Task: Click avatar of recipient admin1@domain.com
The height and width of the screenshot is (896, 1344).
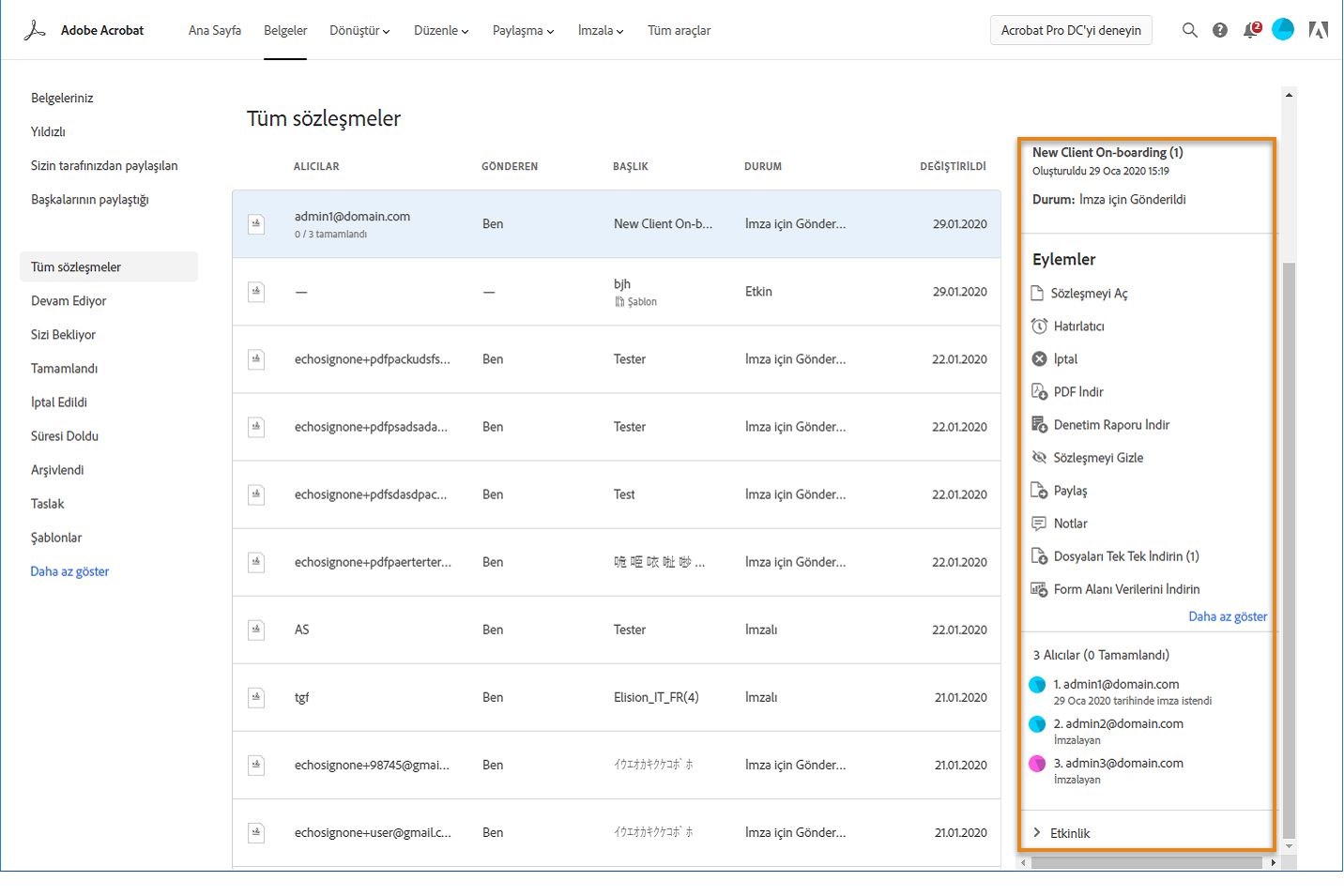Action: coord(1037,685)
